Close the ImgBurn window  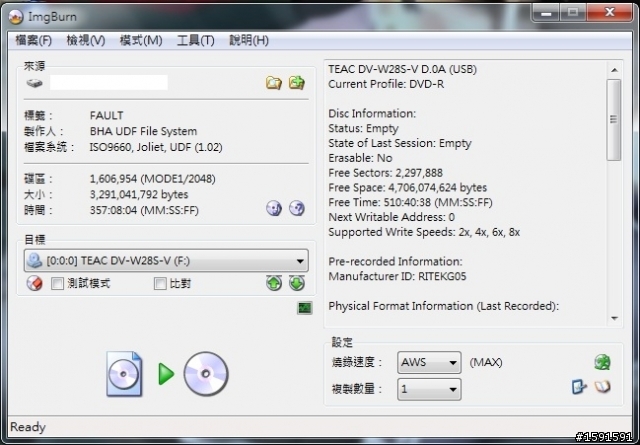609,13
